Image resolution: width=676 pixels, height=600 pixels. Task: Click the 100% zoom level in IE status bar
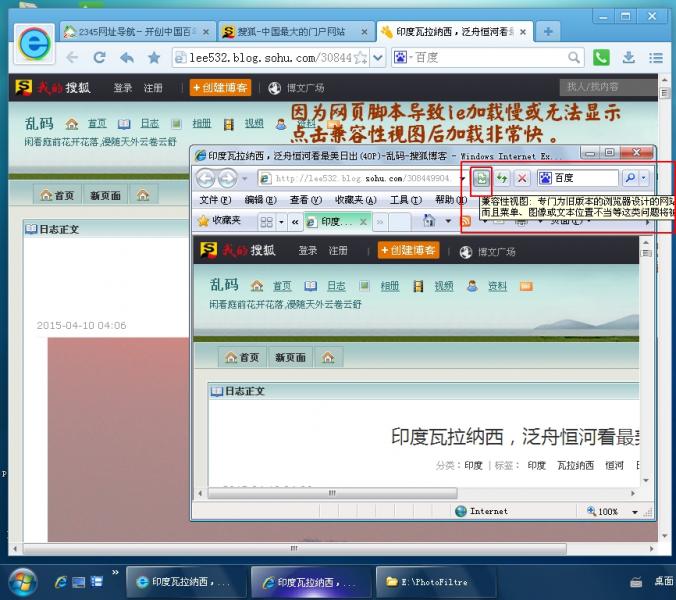pos(607,512)
